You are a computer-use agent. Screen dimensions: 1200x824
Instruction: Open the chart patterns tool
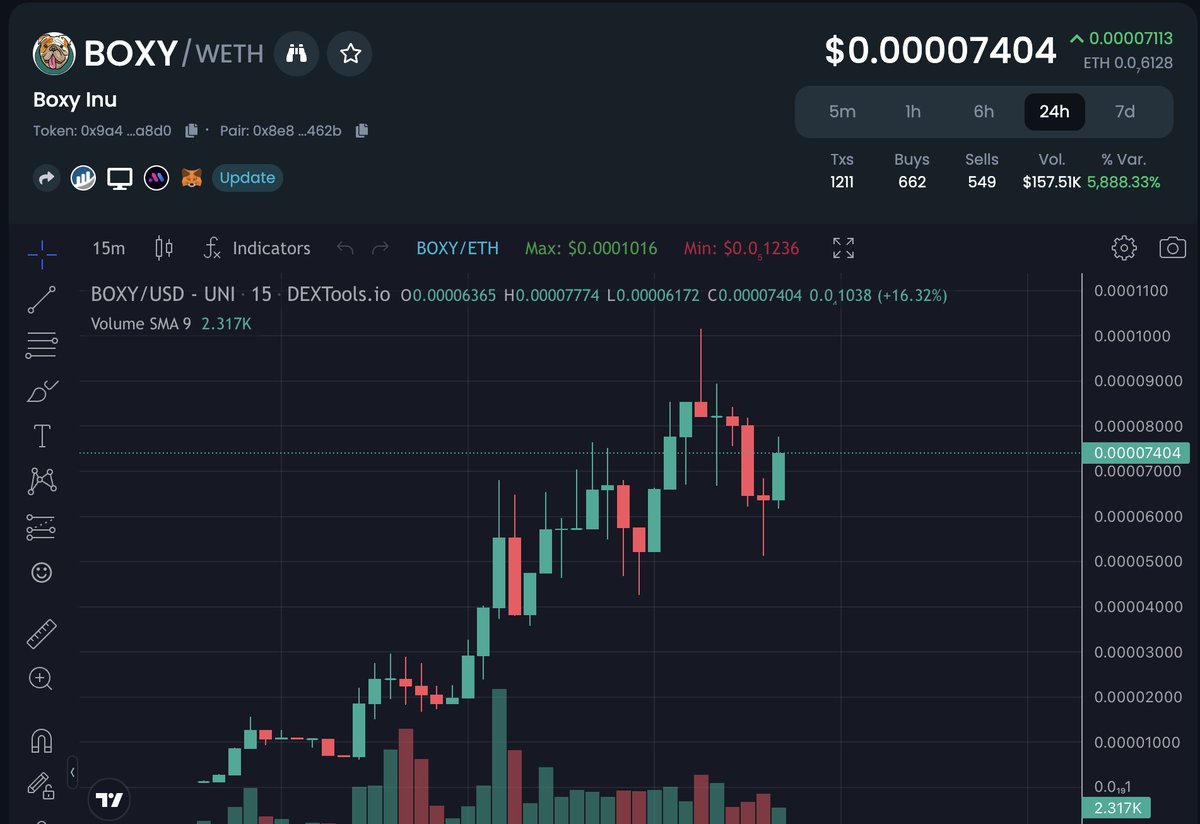click(x=42, y=481)
